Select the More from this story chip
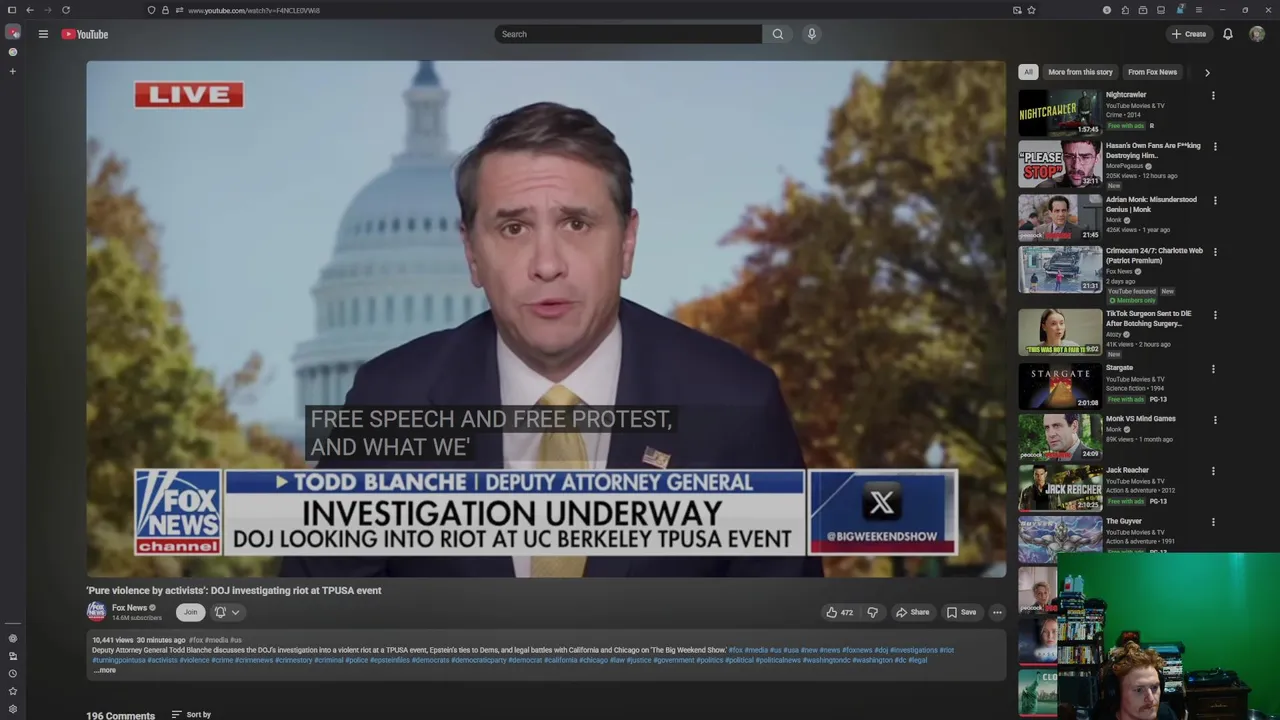The height and width of the screenshot is (720, 1280). 1080,72
